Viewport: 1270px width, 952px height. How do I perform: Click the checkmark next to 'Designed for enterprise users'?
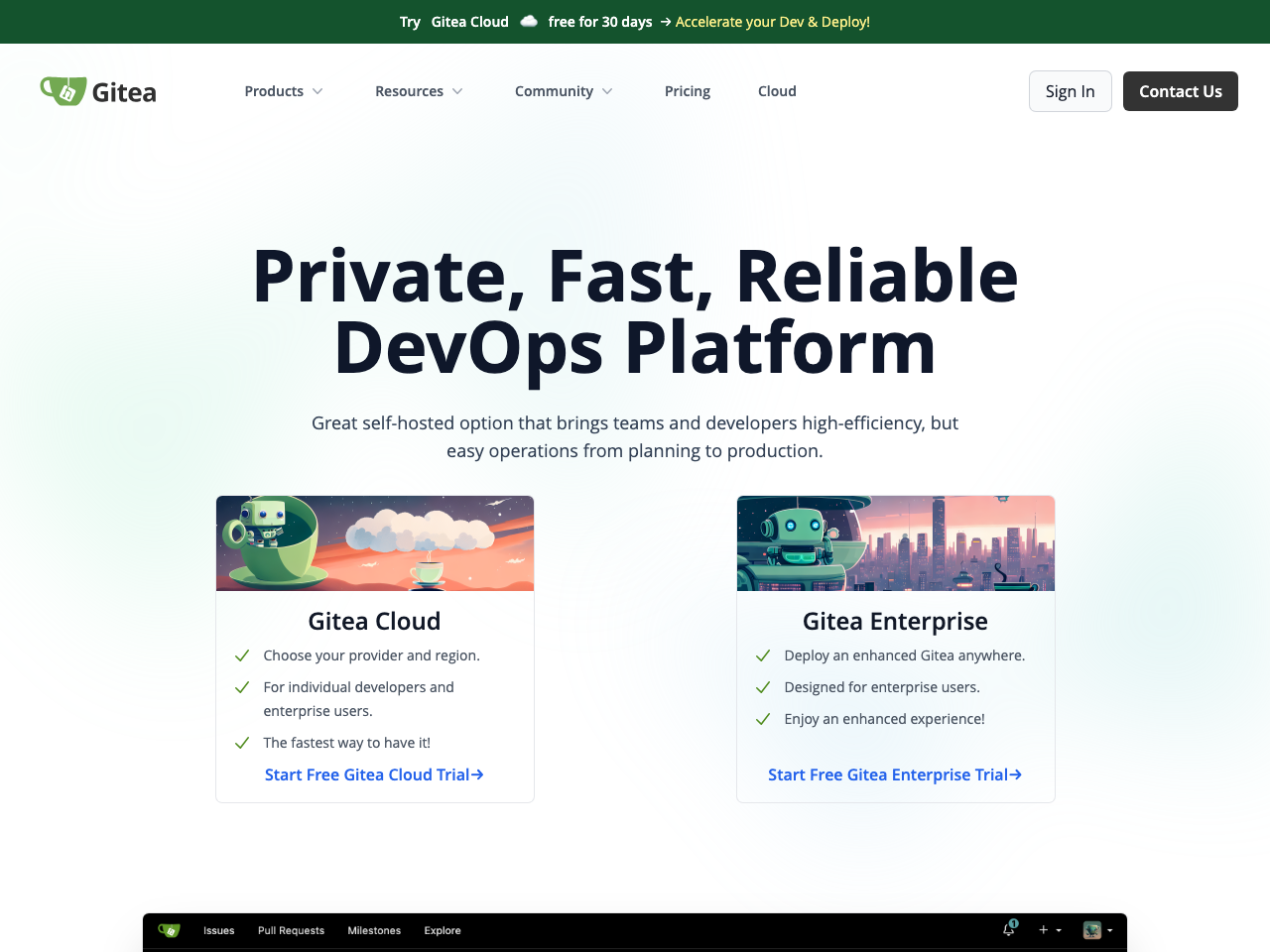coord(763,687)
